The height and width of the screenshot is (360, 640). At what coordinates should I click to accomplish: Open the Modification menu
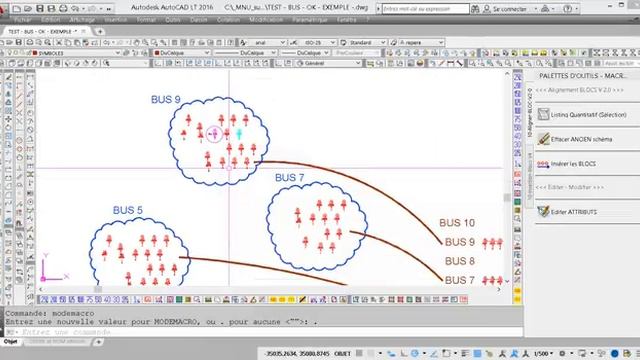266,20
